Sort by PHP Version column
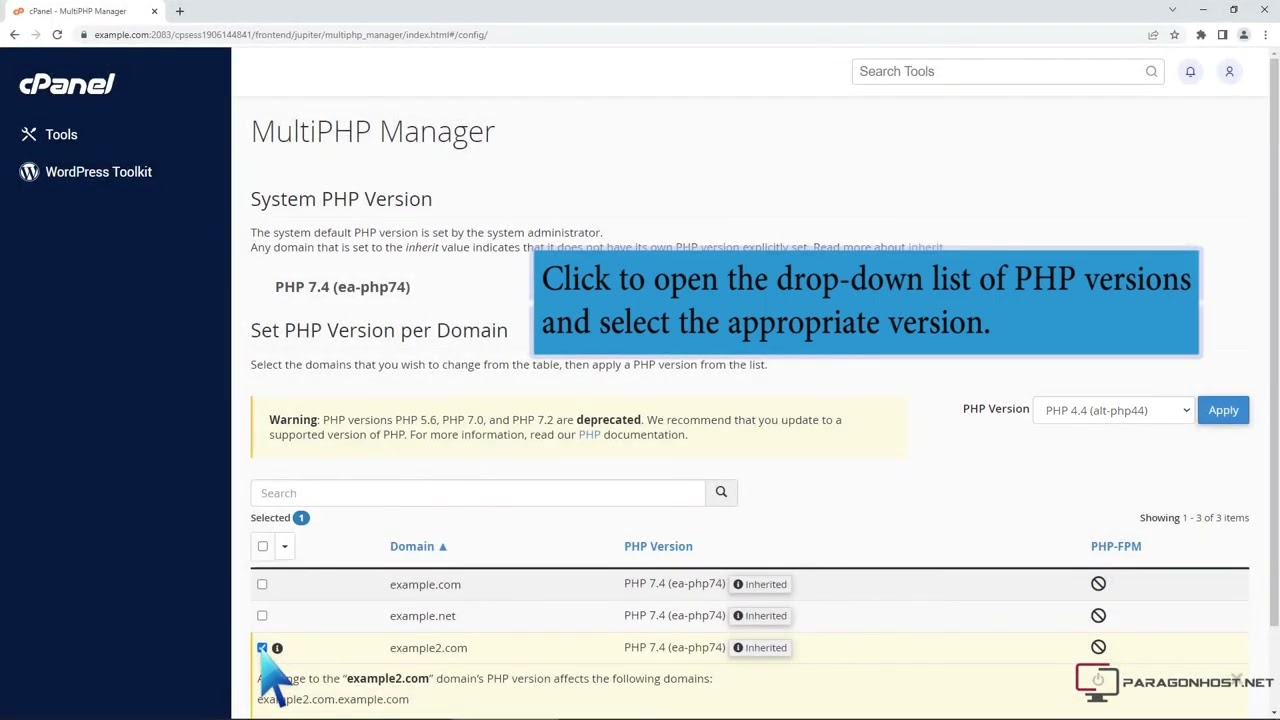The image size is (1280, 720). [x=658, y=546]
